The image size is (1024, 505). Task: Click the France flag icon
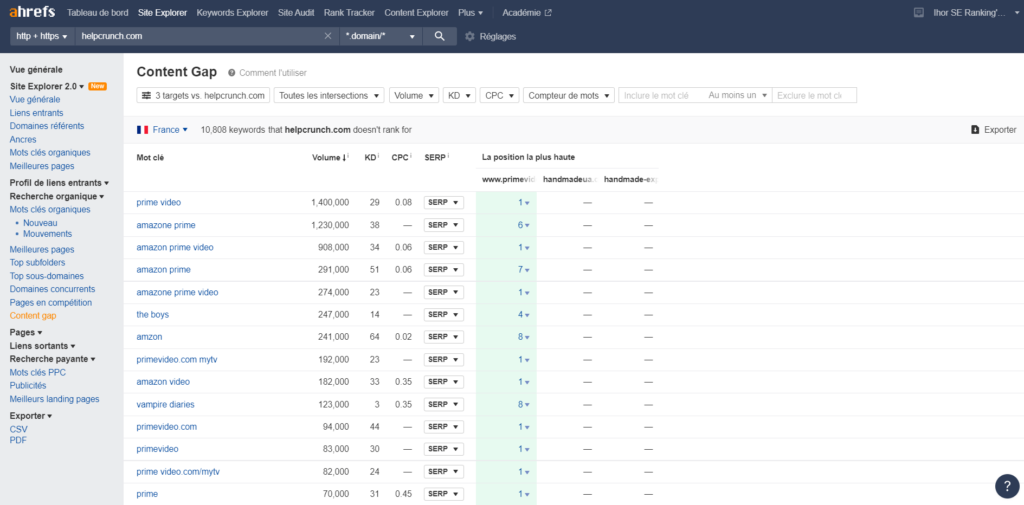[x=142, y=130]
